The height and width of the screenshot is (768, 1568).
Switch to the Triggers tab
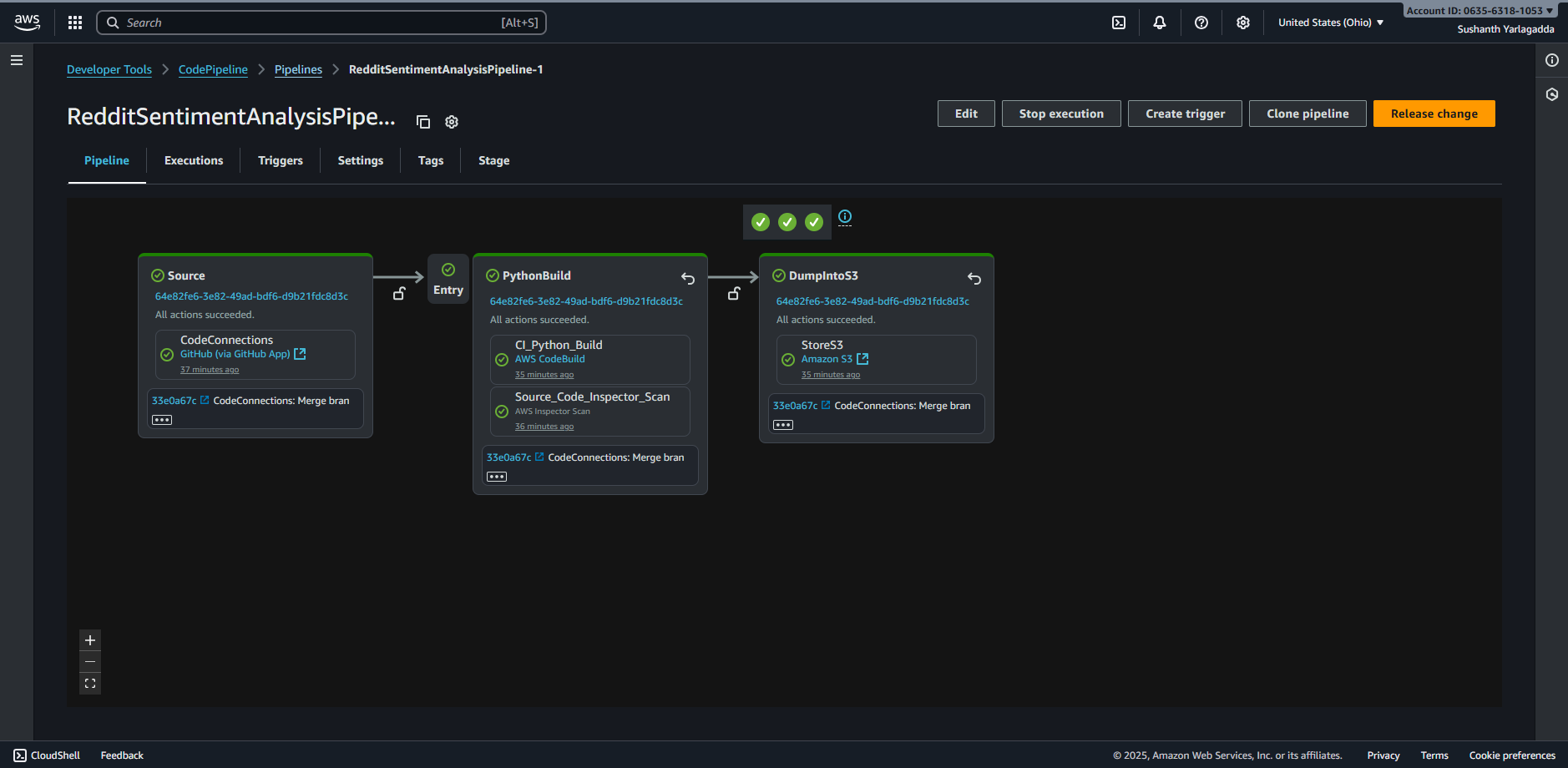pyautogui.click(x=281, y=160)
